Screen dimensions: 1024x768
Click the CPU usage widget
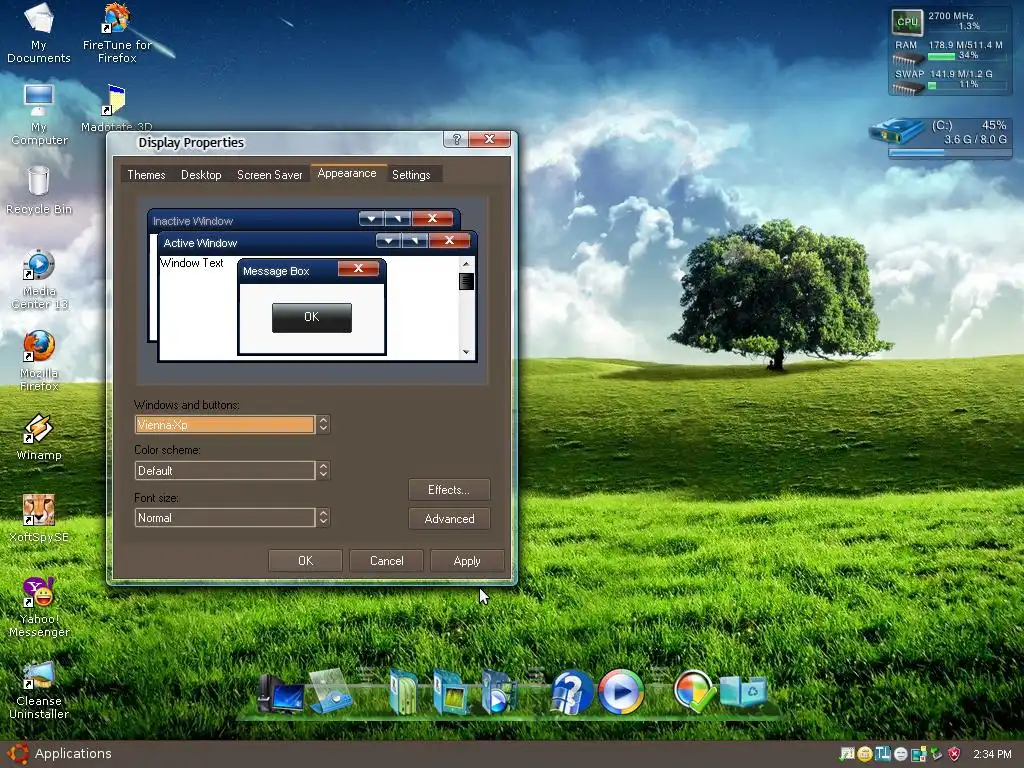(950, 21)
